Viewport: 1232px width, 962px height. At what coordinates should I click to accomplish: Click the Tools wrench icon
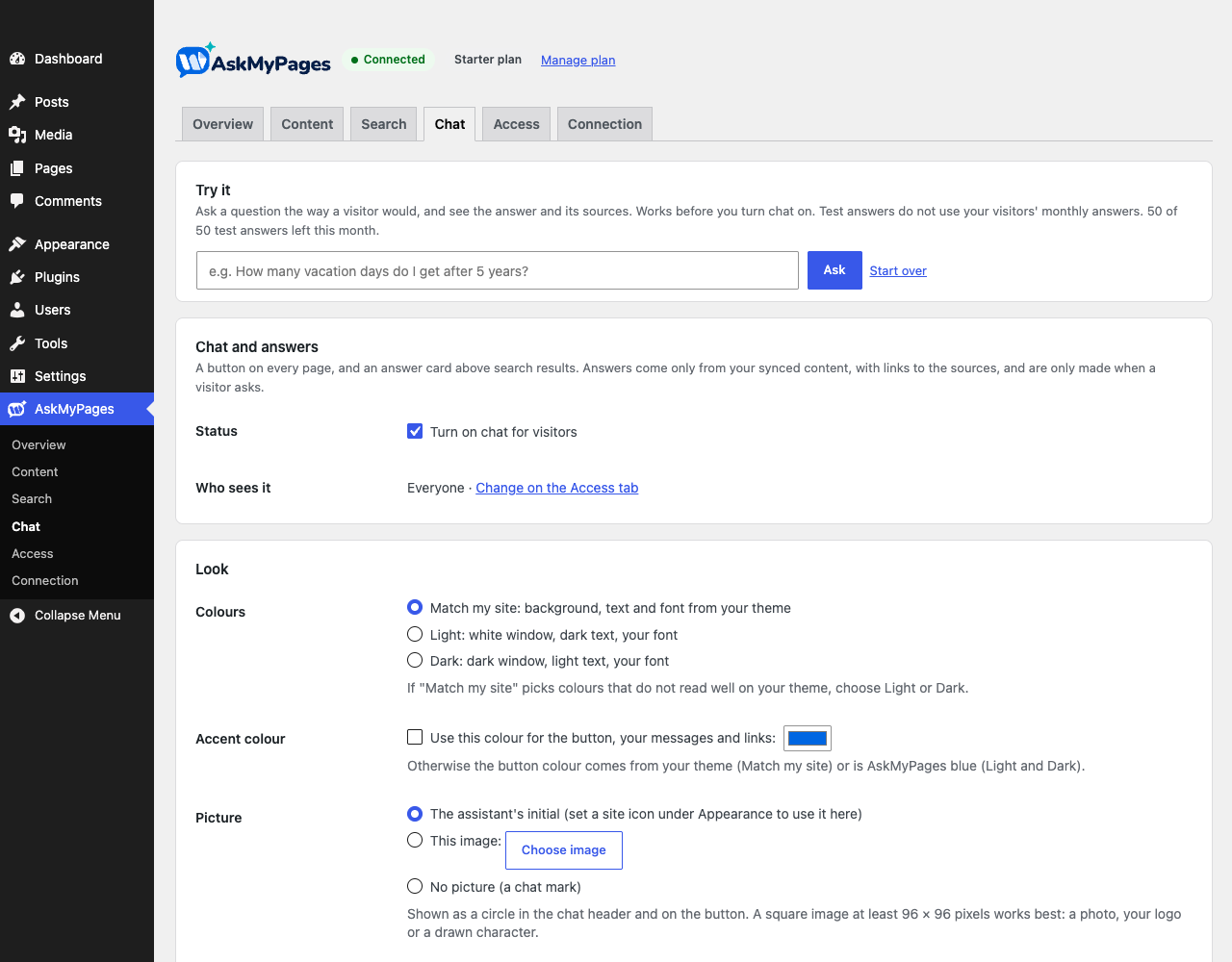17,343
